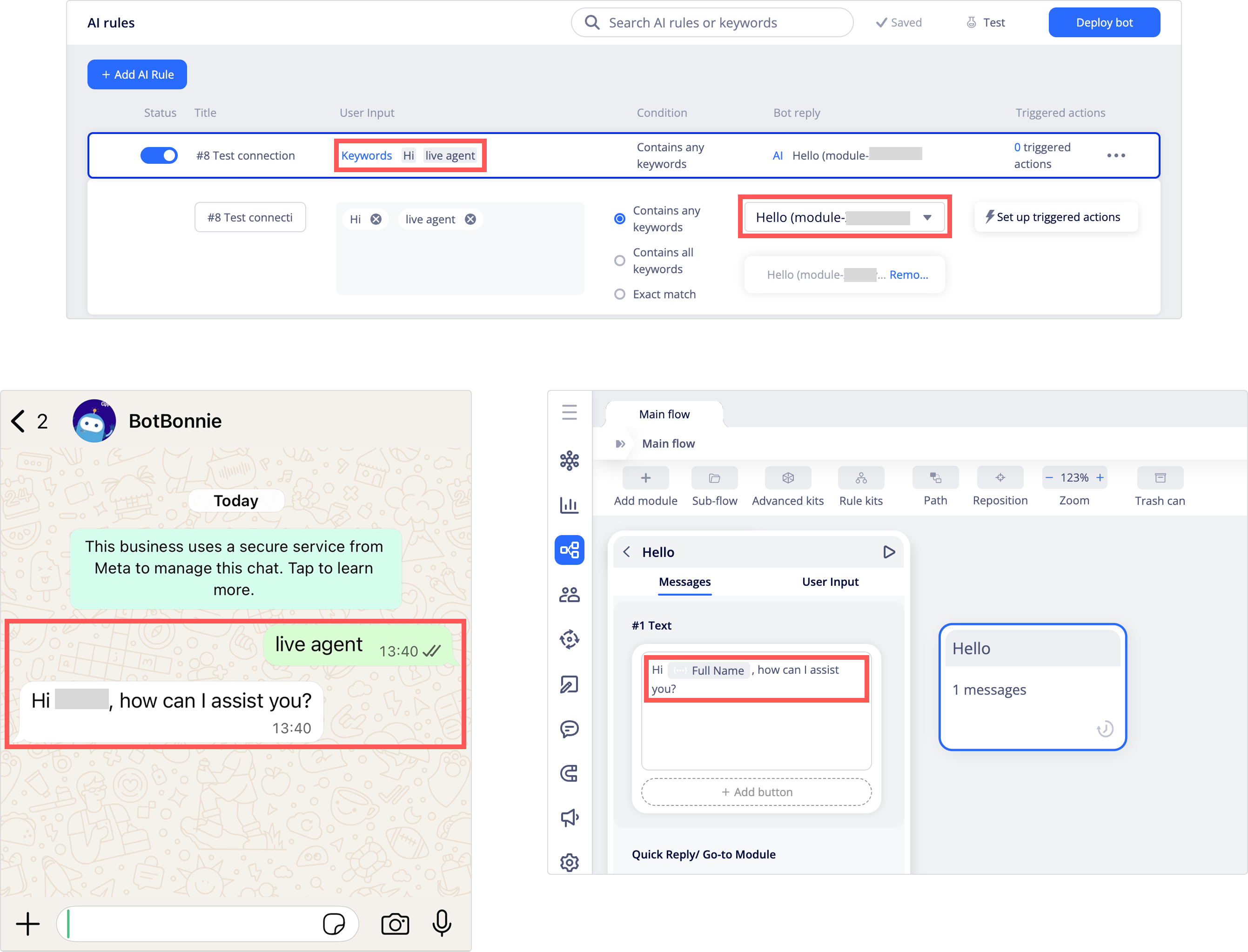Open the three-dot menu for rule #8
The height and width of the screenshot is (952, 1248).
pos(1115,155)
